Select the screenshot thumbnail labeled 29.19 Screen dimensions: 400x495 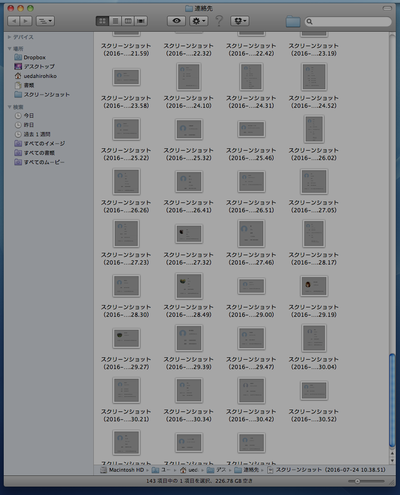click(314, 286)
